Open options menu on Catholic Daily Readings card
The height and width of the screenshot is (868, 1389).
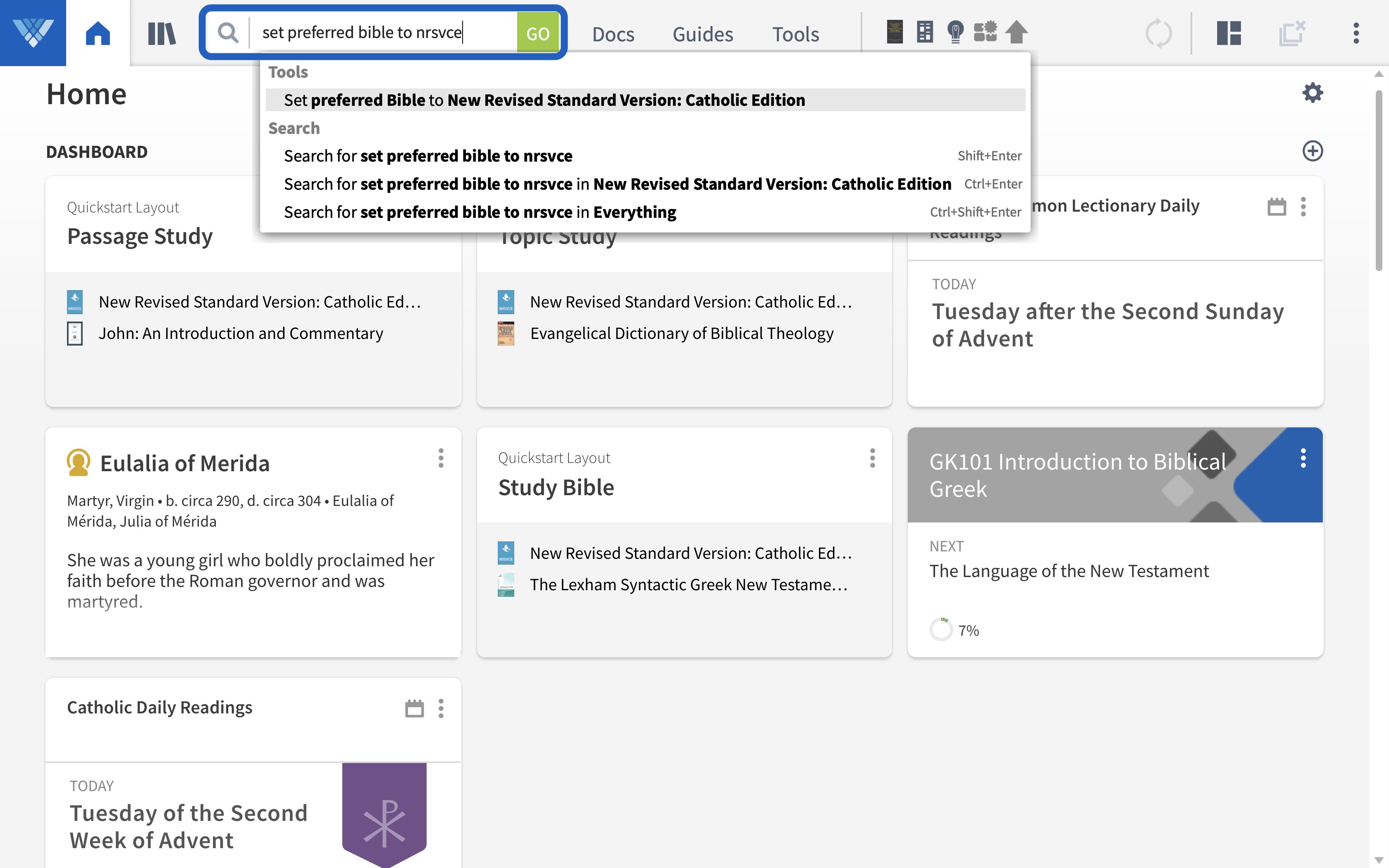point(441,708)
